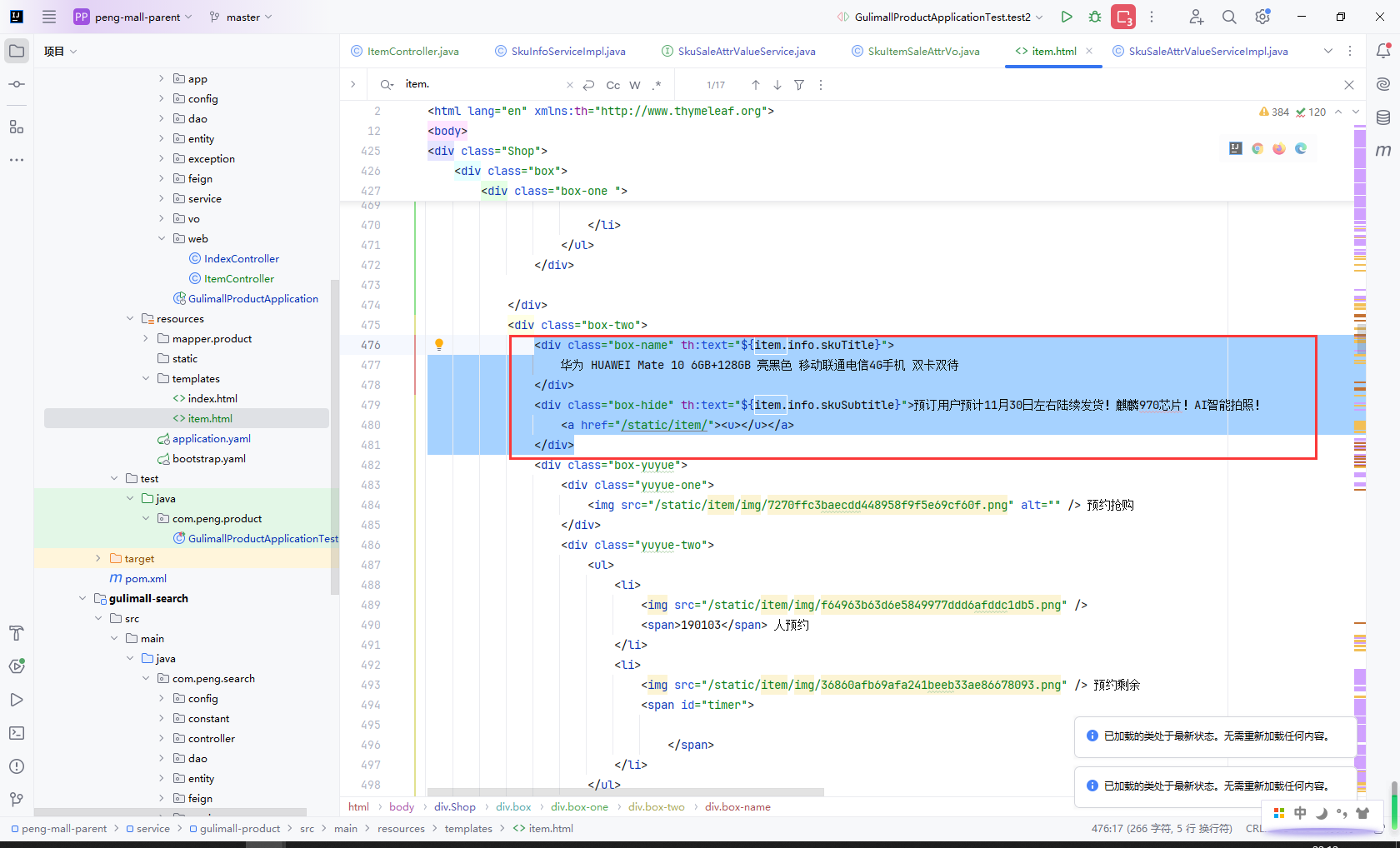The height and width of the screenshot is (848, 1400).
Task: Open the Run tool window
Action: [17, 700]
